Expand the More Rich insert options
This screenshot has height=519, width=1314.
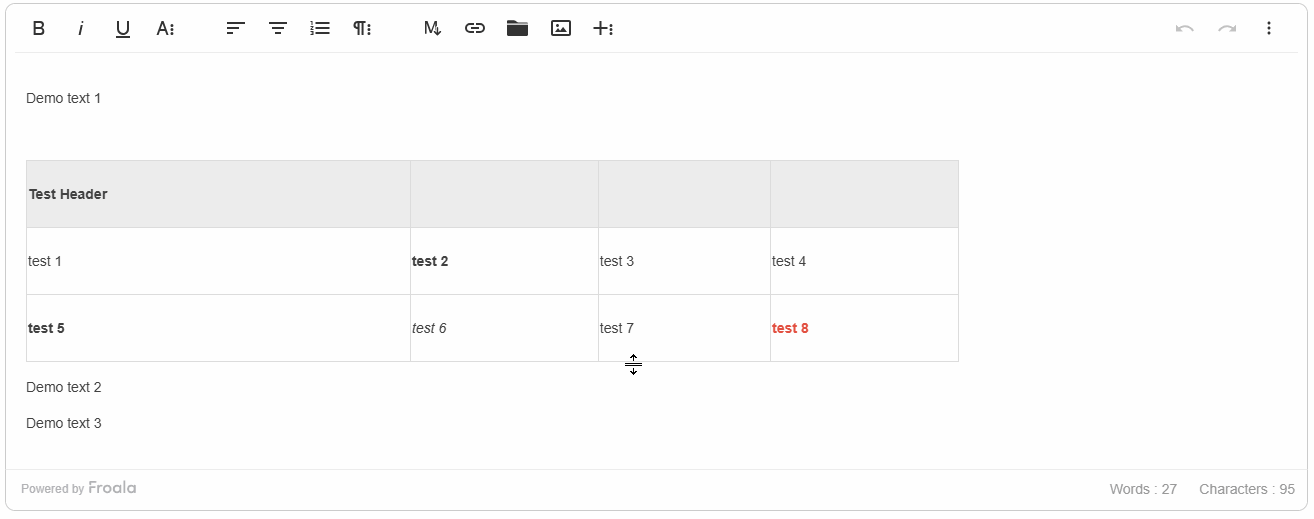[603, 28]
